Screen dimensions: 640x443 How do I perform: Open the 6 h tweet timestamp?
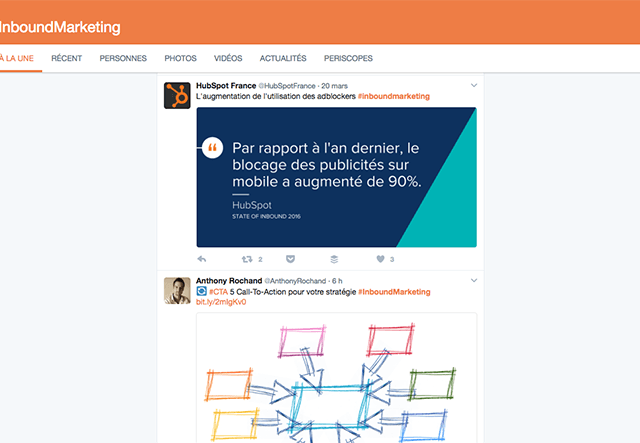click(x=337, y=281)
